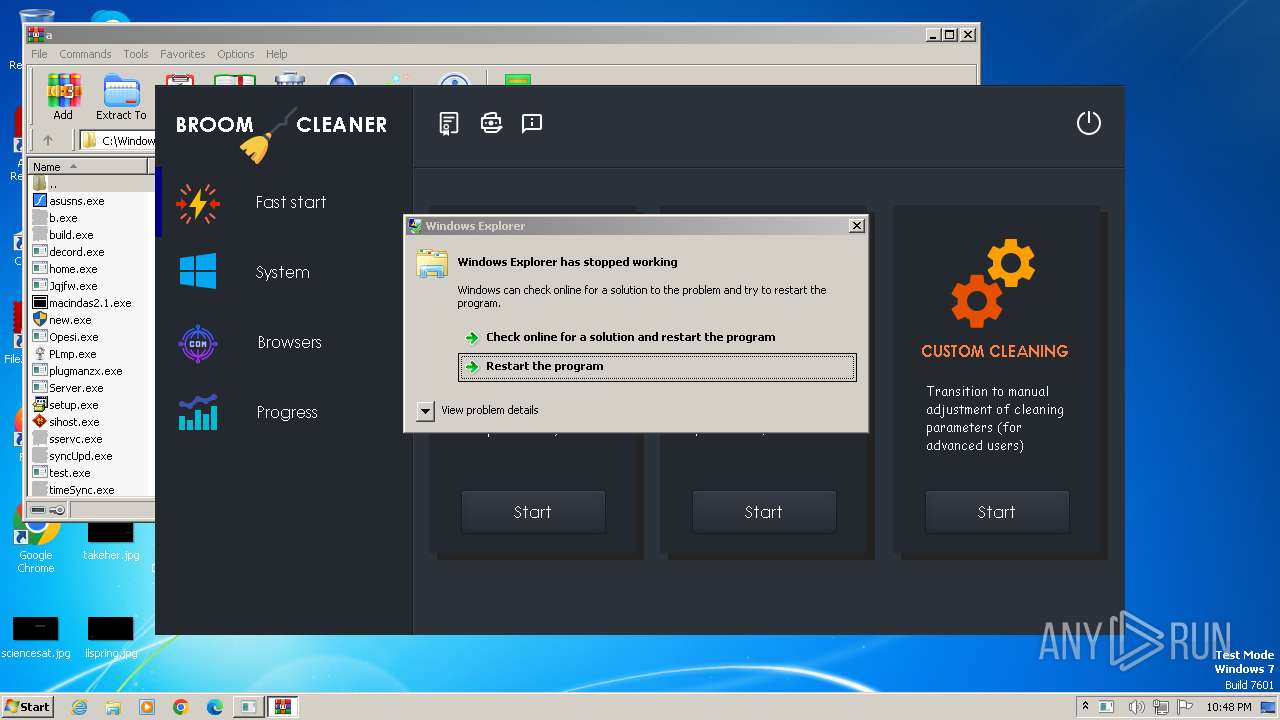The width and height of the screenshot is (1280, 720).
Task: Click Start on the middle cleaning card
Action: pyautogui.click(x=764, y=512)
